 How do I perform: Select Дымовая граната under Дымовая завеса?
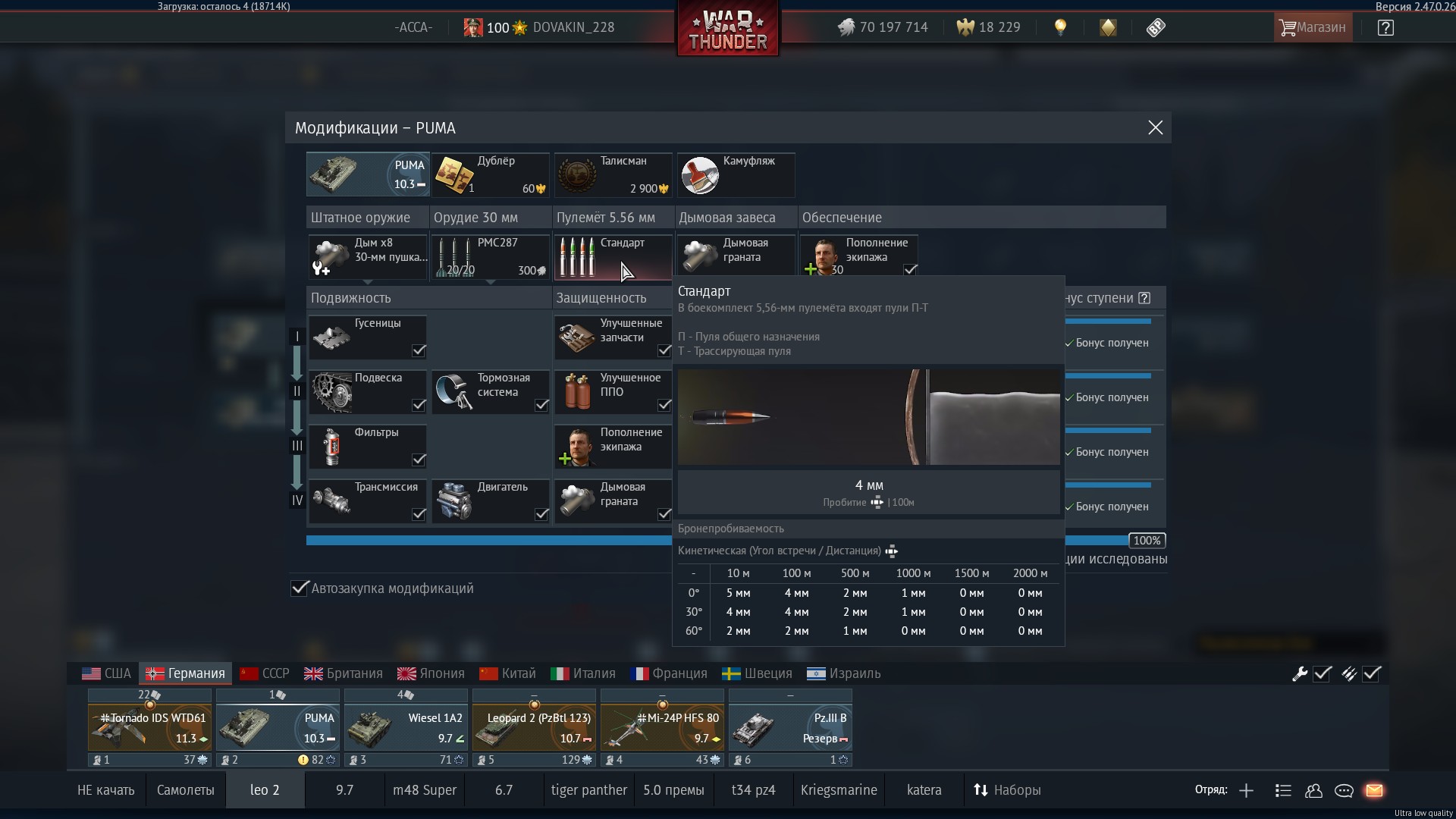coord(736,256)
